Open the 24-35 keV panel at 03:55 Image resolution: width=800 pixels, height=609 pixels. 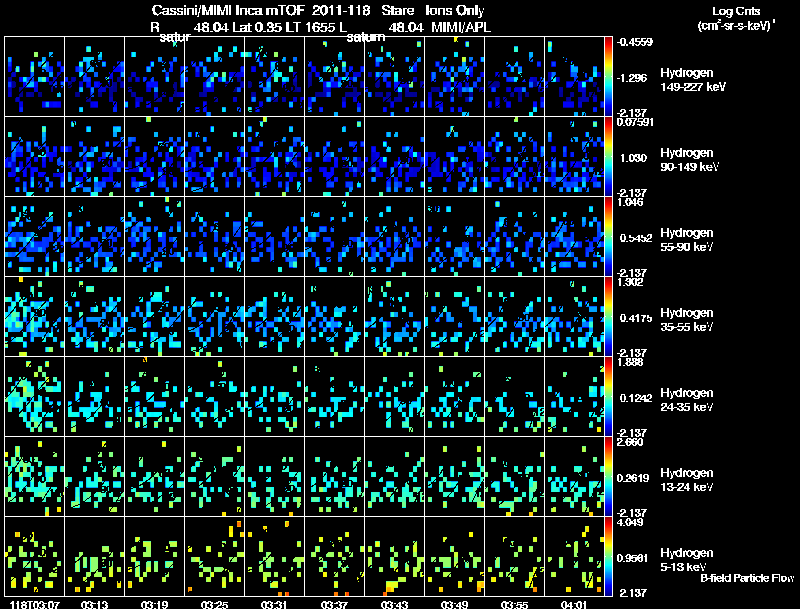coord(514,396)
